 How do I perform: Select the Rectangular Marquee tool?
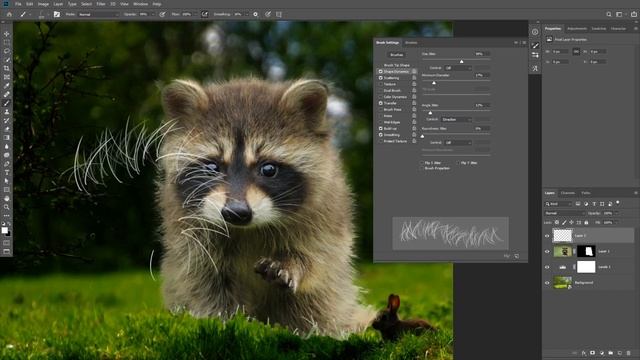point(7,42)
